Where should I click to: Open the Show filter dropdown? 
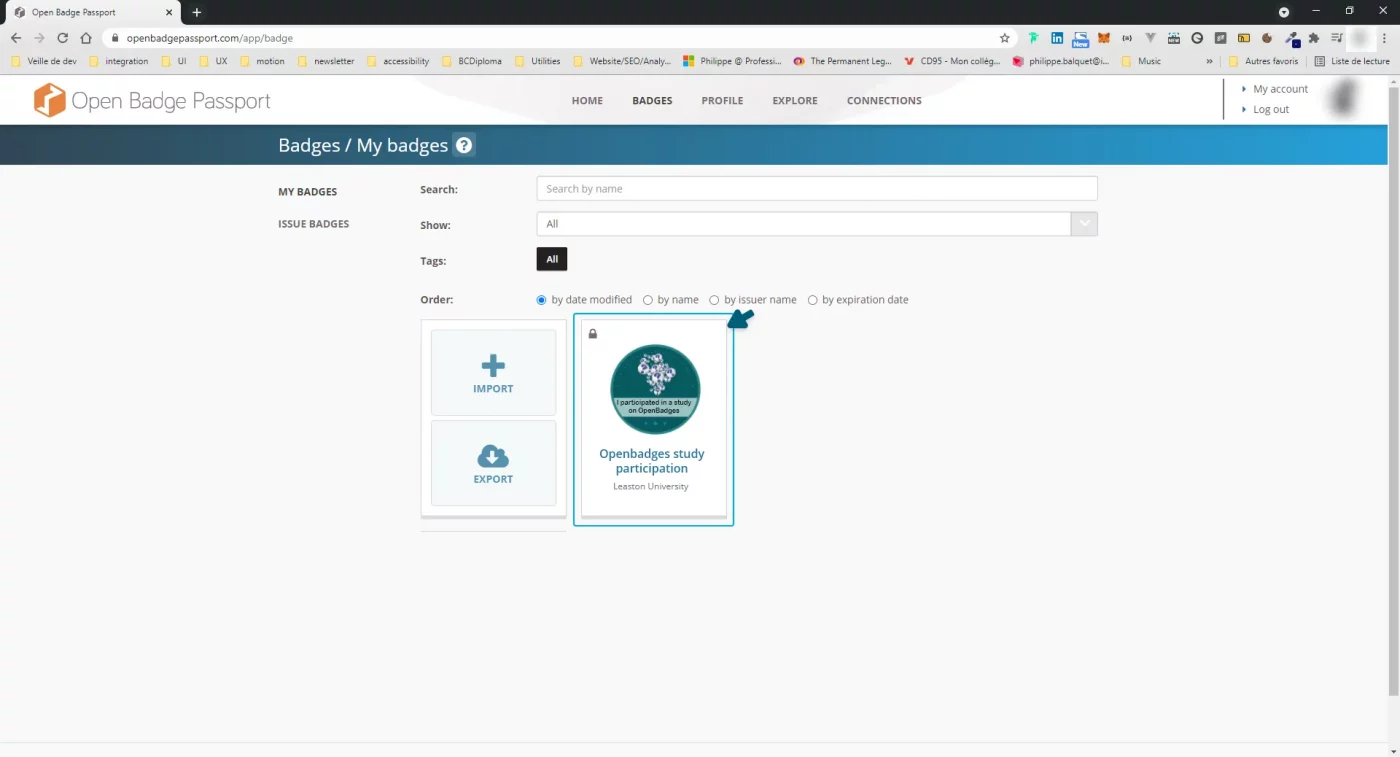point(817,224)
